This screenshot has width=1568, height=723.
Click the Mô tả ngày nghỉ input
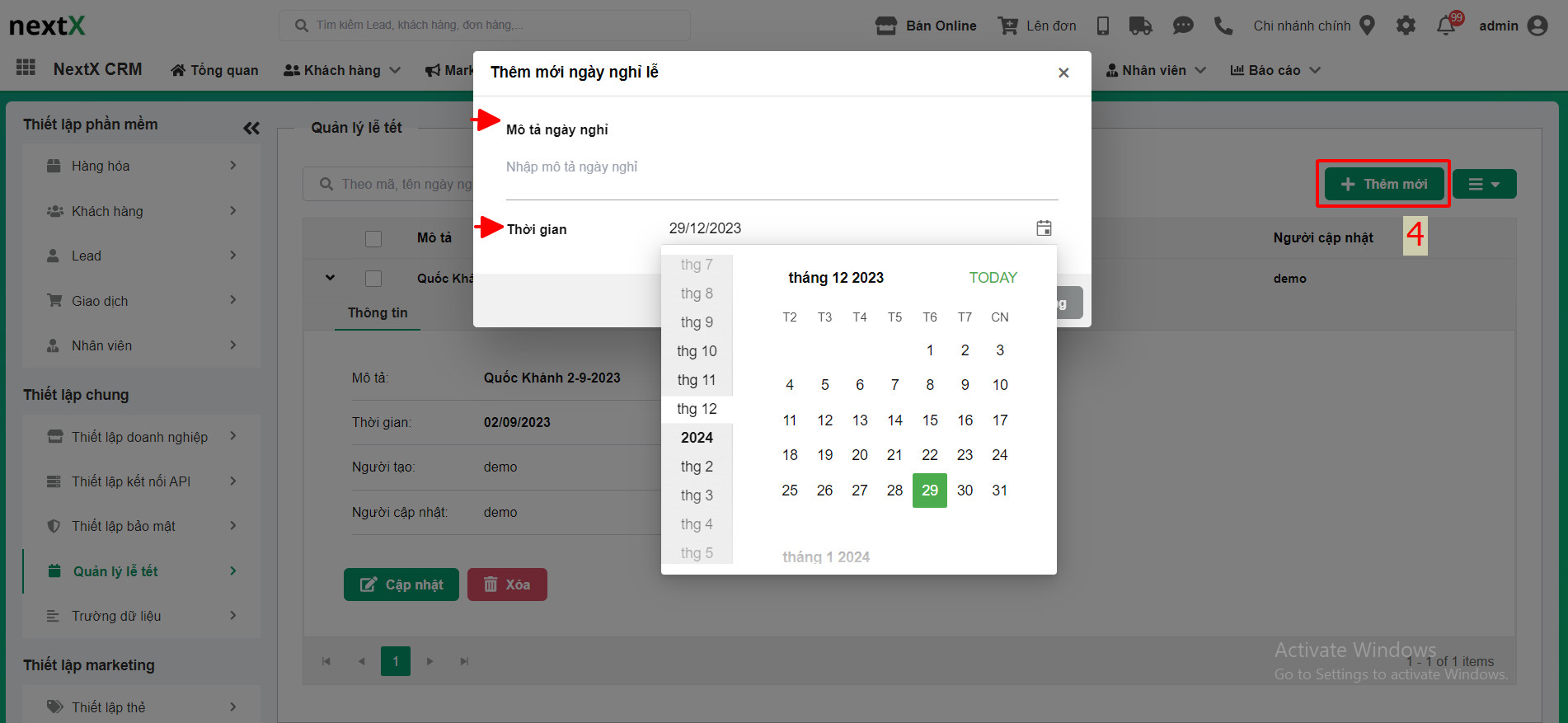(x=782, y=167)
